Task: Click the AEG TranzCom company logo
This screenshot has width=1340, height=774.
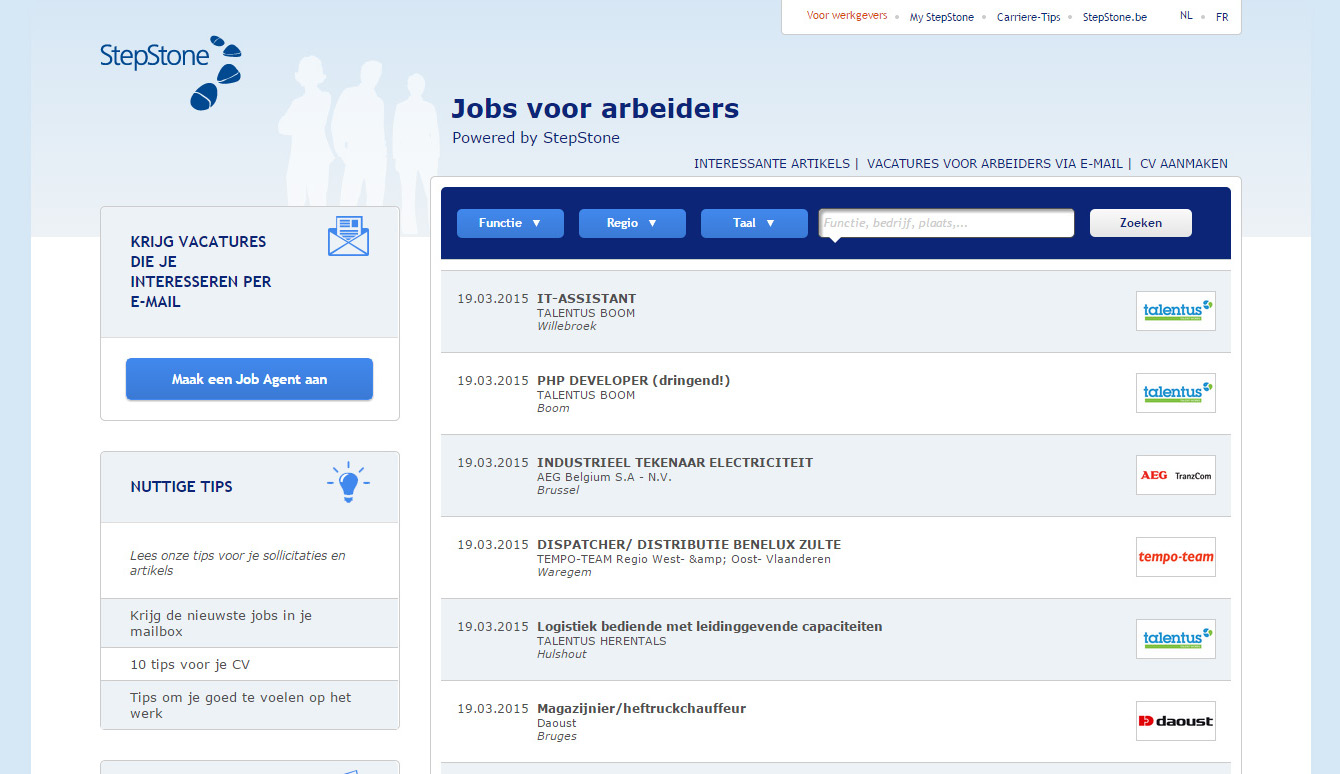Action: (x=1176, y=475)
